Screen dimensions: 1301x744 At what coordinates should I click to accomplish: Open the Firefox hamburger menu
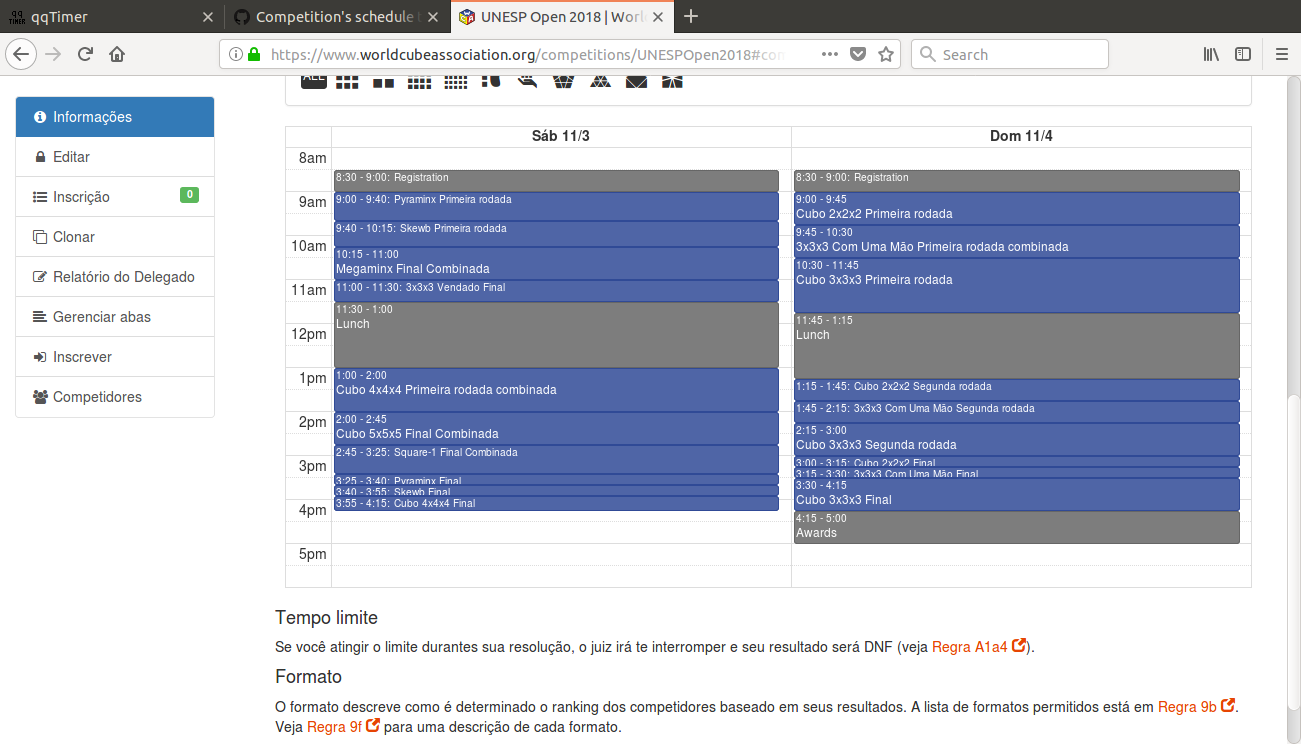1282,54
